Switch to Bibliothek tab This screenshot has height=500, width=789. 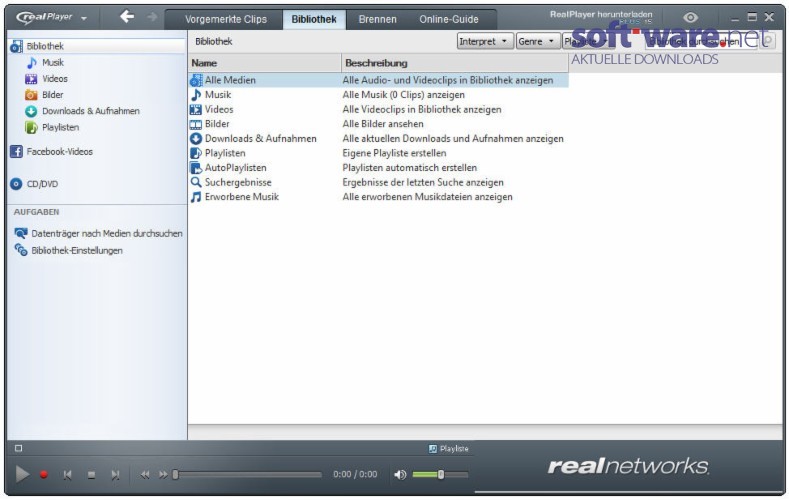pyautogui.click(x=314, y=19)
